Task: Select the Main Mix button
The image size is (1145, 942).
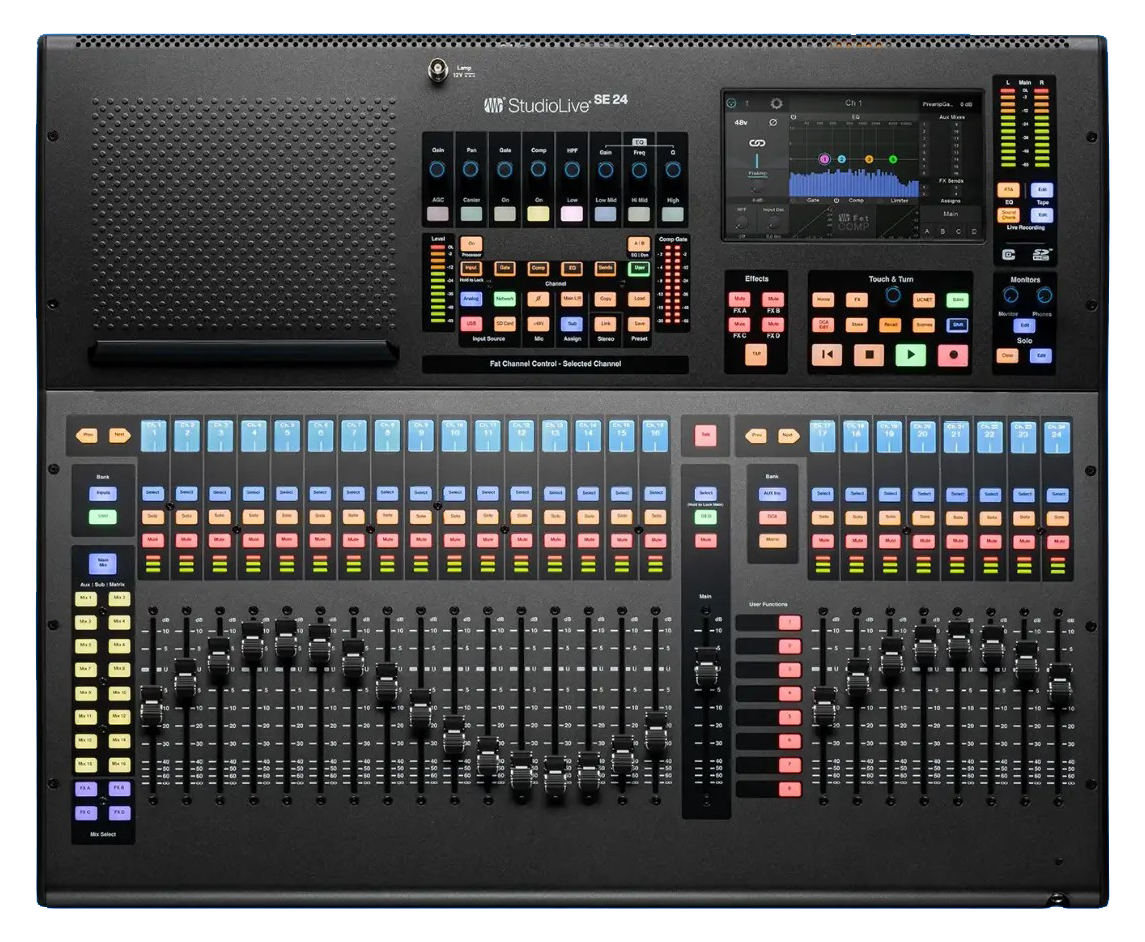Action: pyautogui.click(x=103, y=563)
